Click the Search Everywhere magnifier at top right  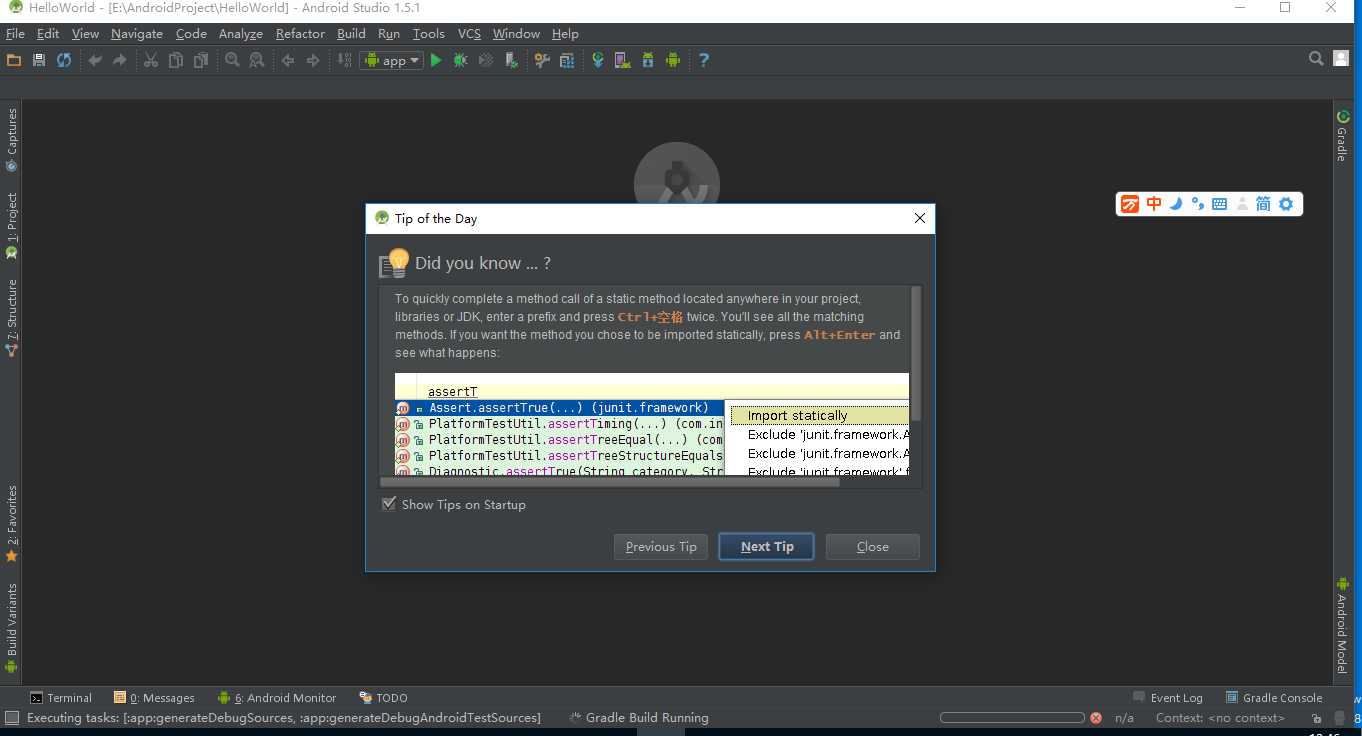click(x=1316, y=59)
